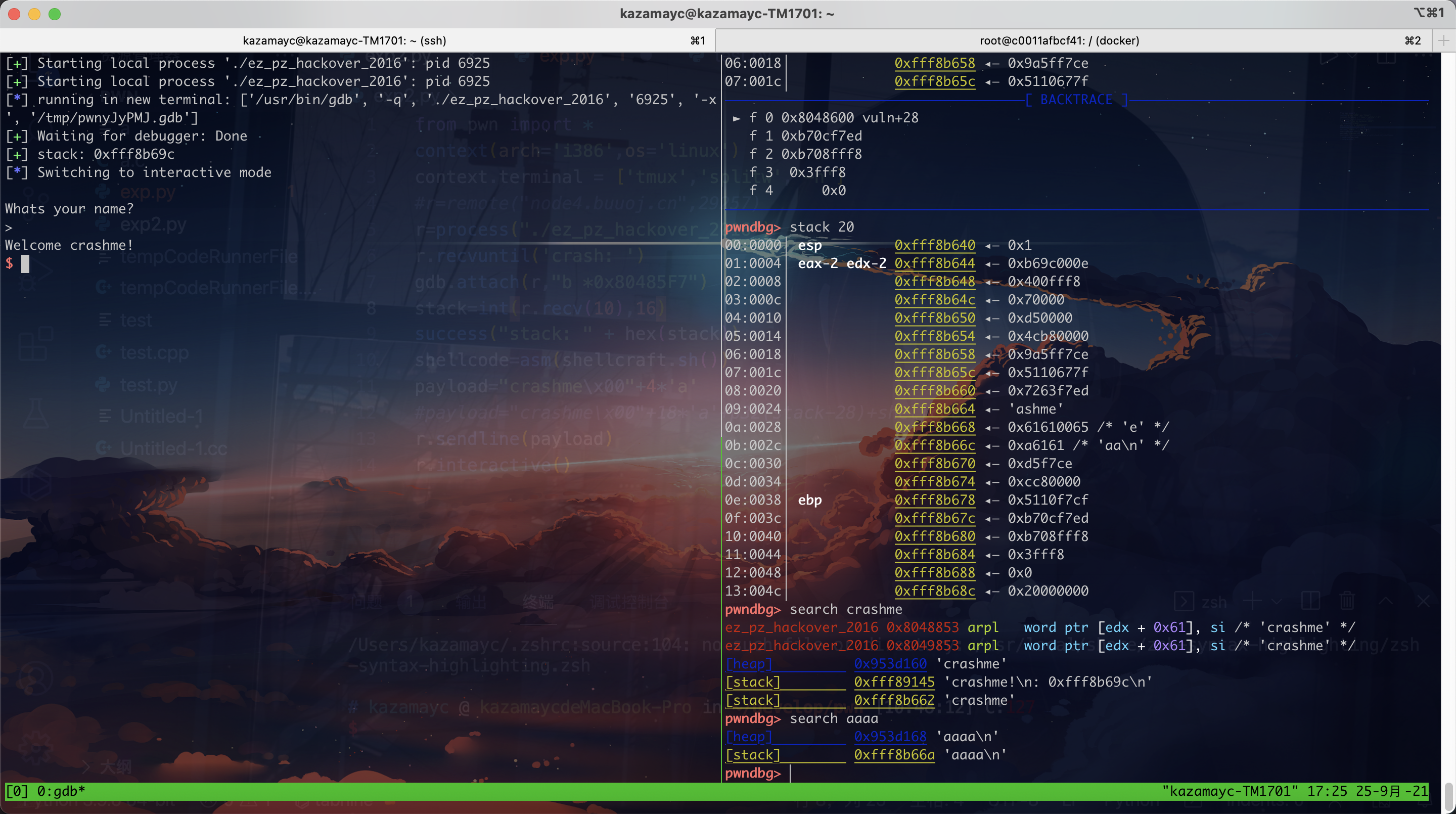
Task: Click [stack] label beside 0xfff89145
Action: tap(752, 682)
